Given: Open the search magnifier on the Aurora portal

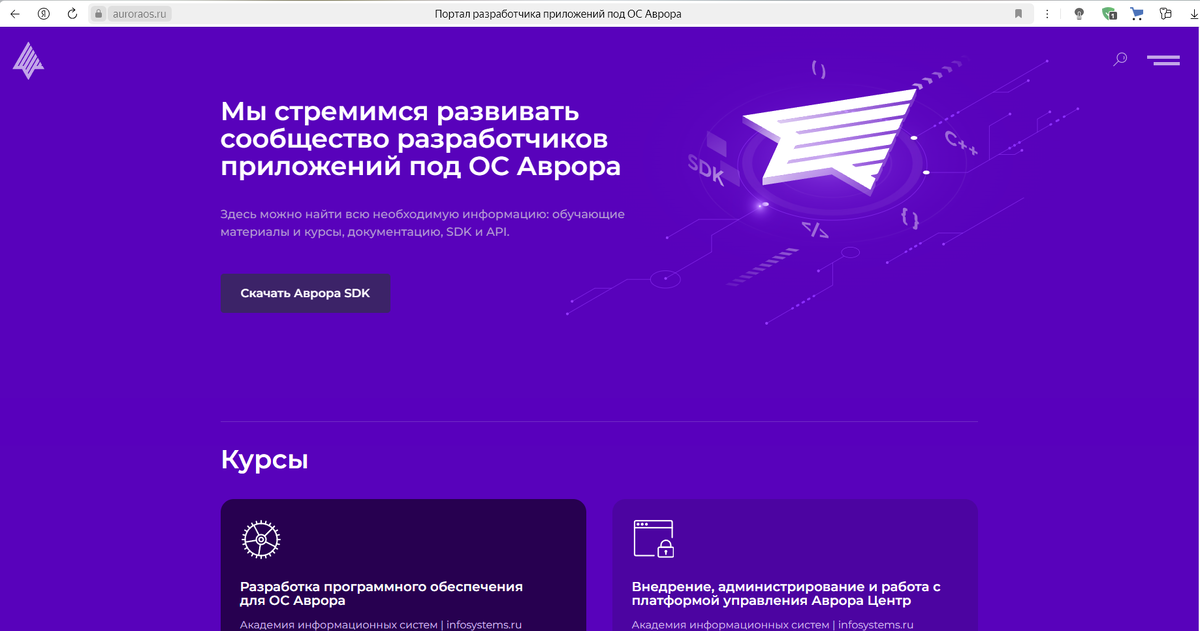Looking at the screenshot, I should click(1119, 59).
